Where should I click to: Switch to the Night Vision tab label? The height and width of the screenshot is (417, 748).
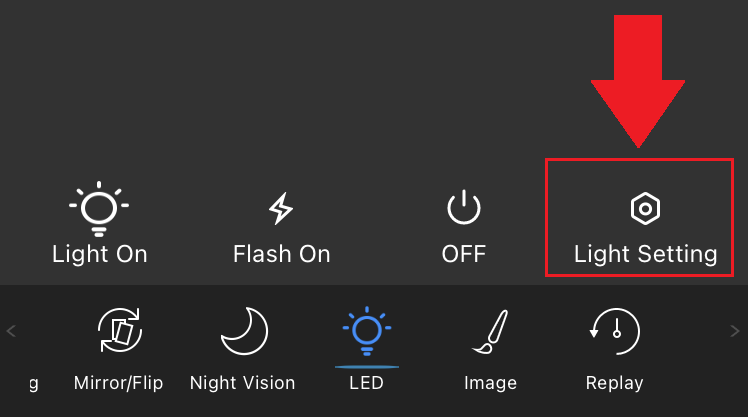coord(242,383)
